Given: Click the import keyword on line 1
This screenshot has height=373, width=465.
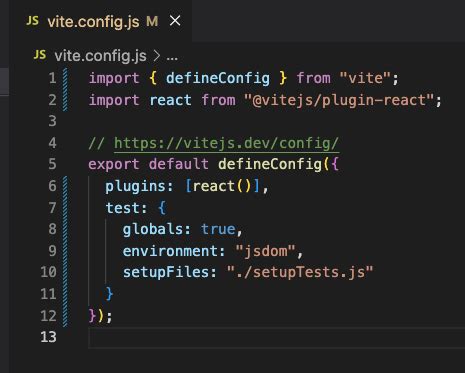Looking at the screenshot, I should point(114,79).
